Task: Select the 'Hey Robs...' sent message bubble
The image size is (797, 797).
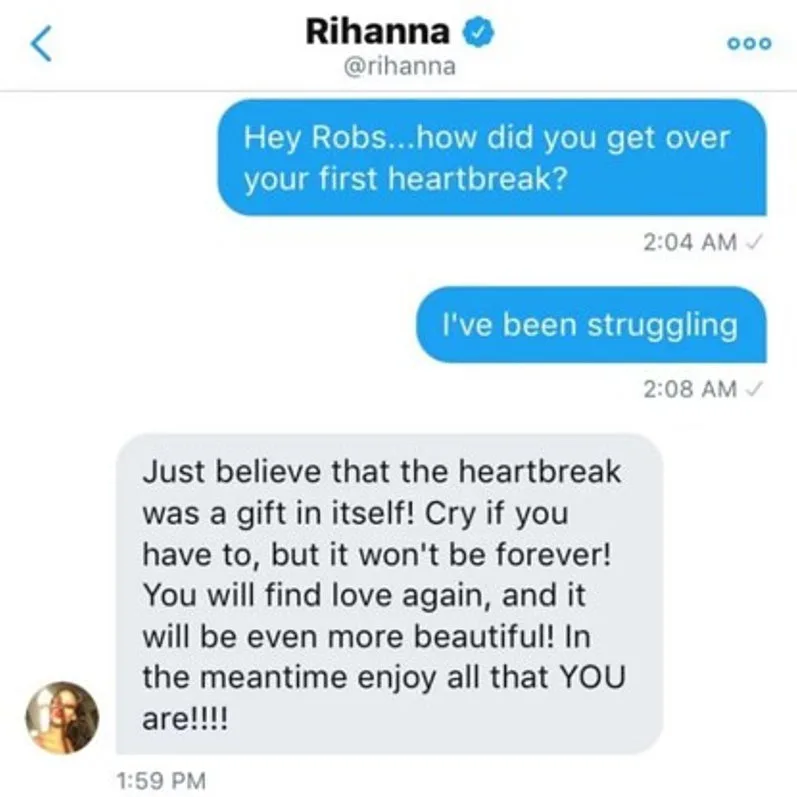Action: [492, 158]
